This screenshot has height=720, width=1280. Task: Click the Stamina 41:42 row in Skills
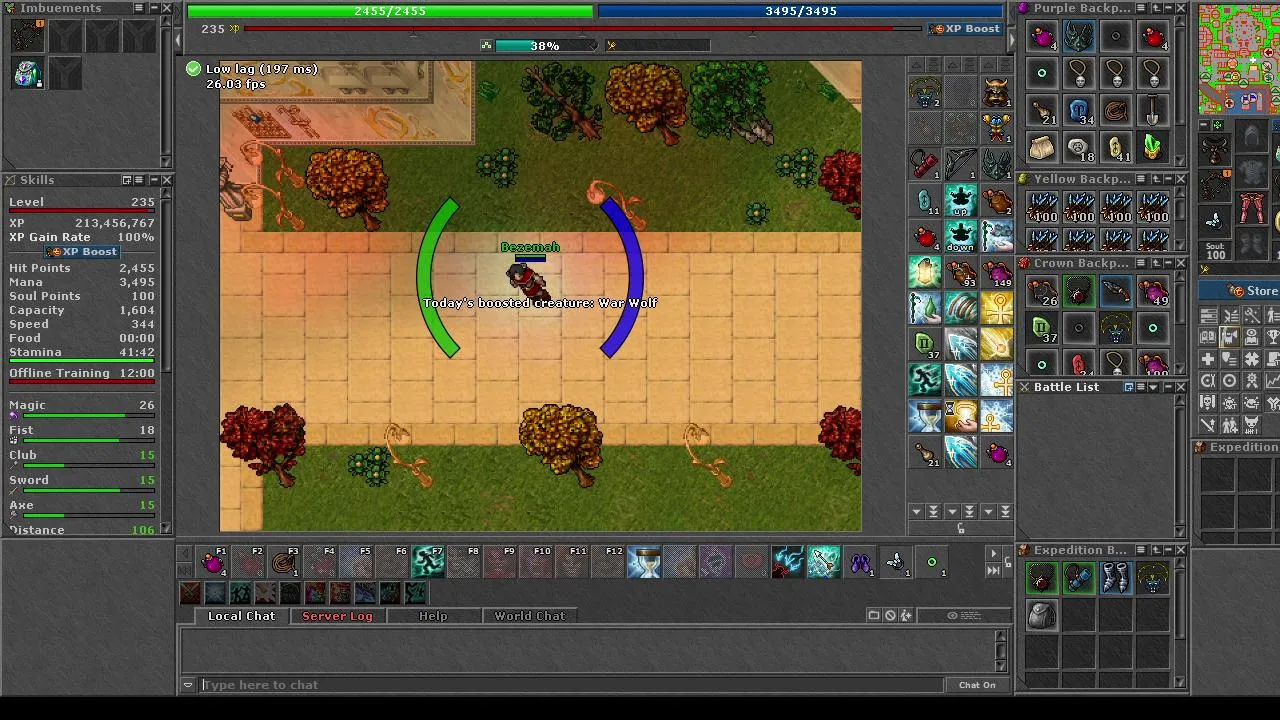point(82,352)
